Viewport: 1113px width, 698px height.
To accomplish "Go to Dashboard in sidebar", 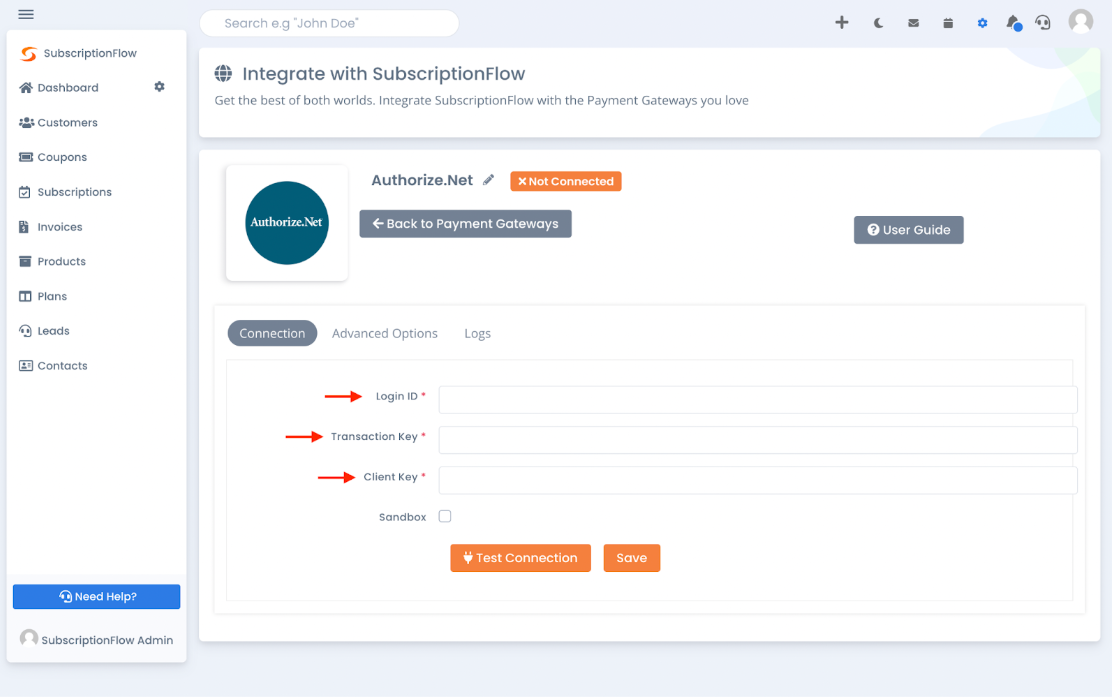I will coord(59,87).
